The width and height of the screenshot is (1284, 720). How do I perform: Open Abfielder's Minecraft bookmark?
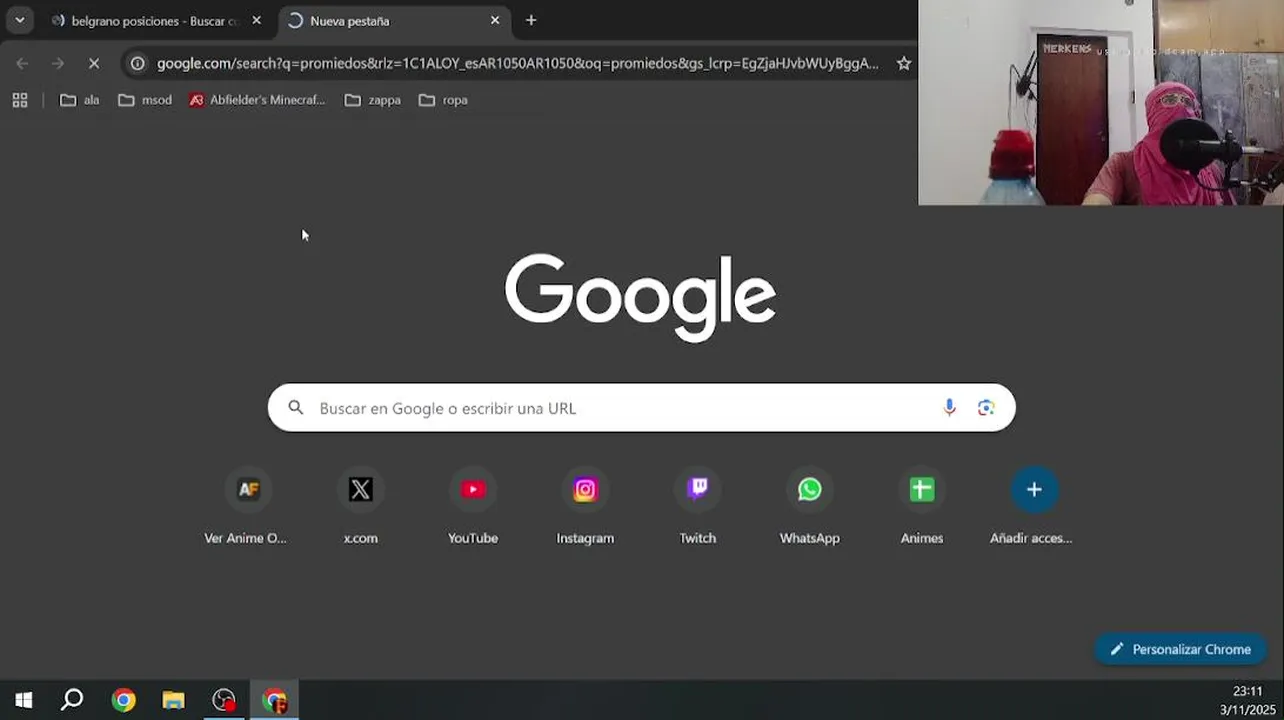tap(257, 100)
